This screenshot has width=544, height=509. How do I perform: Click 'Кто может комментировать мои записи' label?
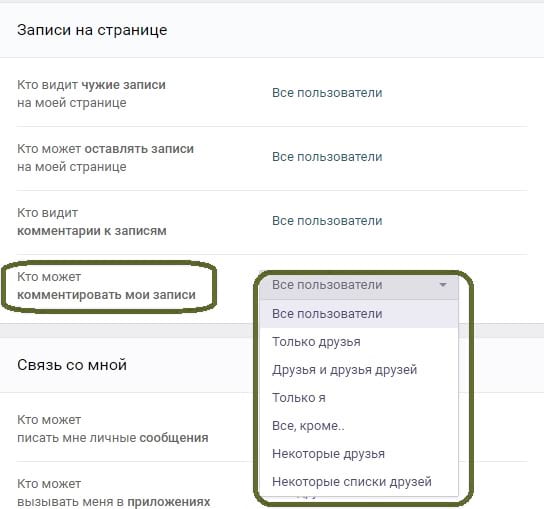[107, 286]
